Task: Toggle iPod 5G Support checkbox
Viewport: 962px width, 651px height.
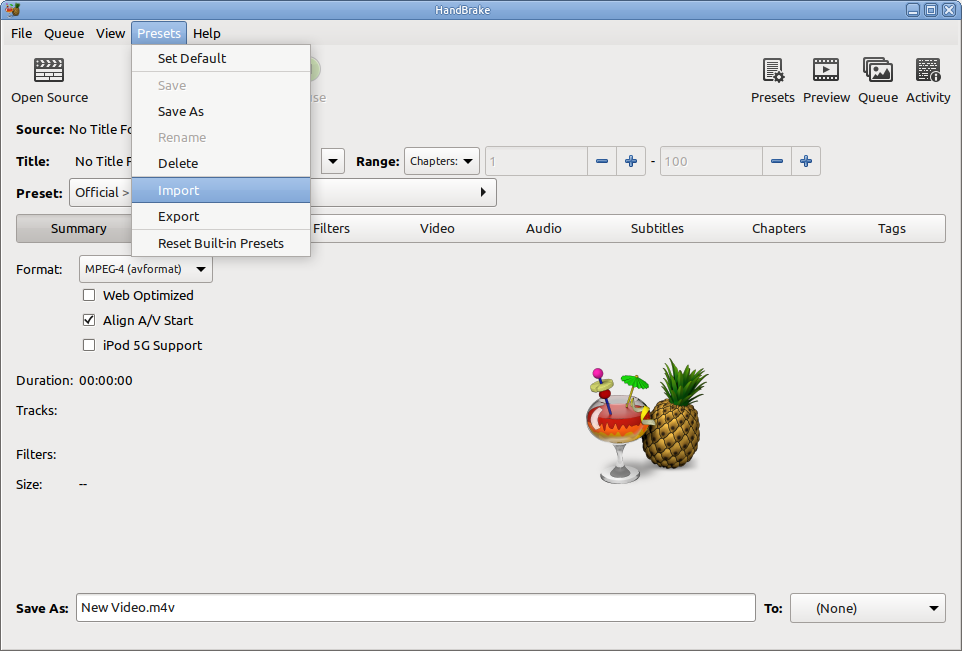Action: 89,346
